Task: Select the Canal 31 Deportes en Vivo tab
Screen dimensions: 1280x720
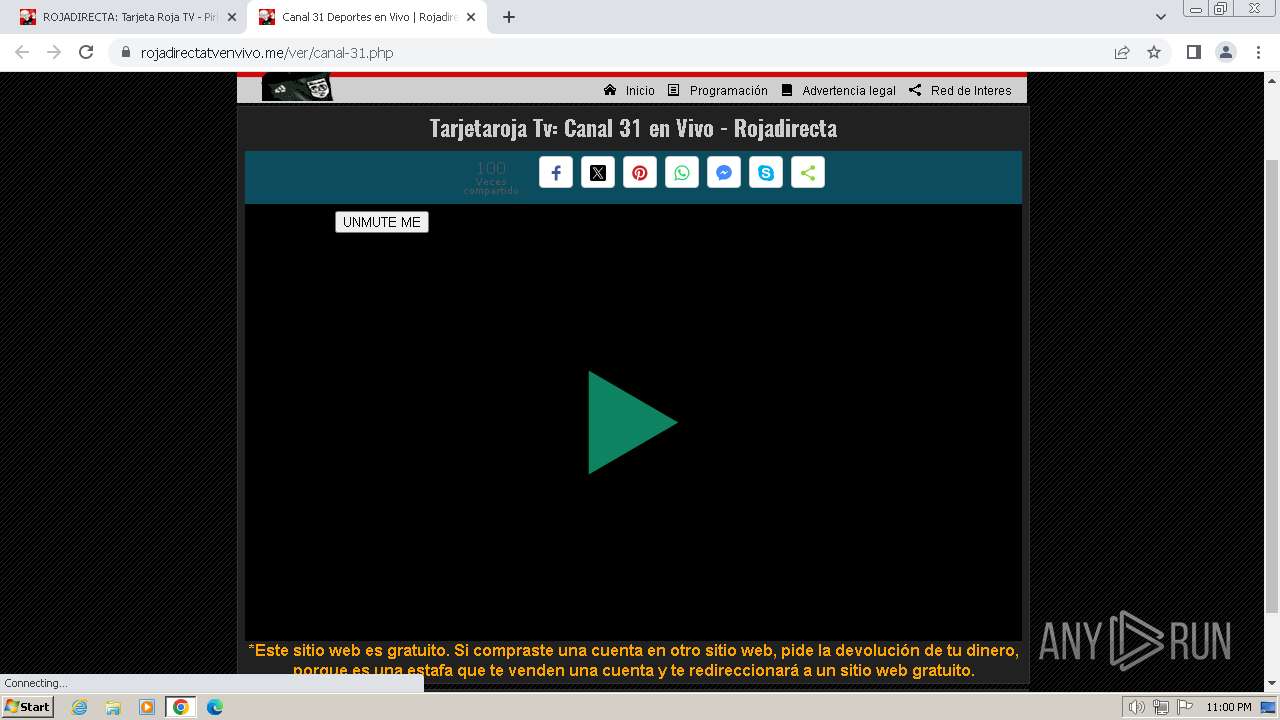Action: coord(368,17)
